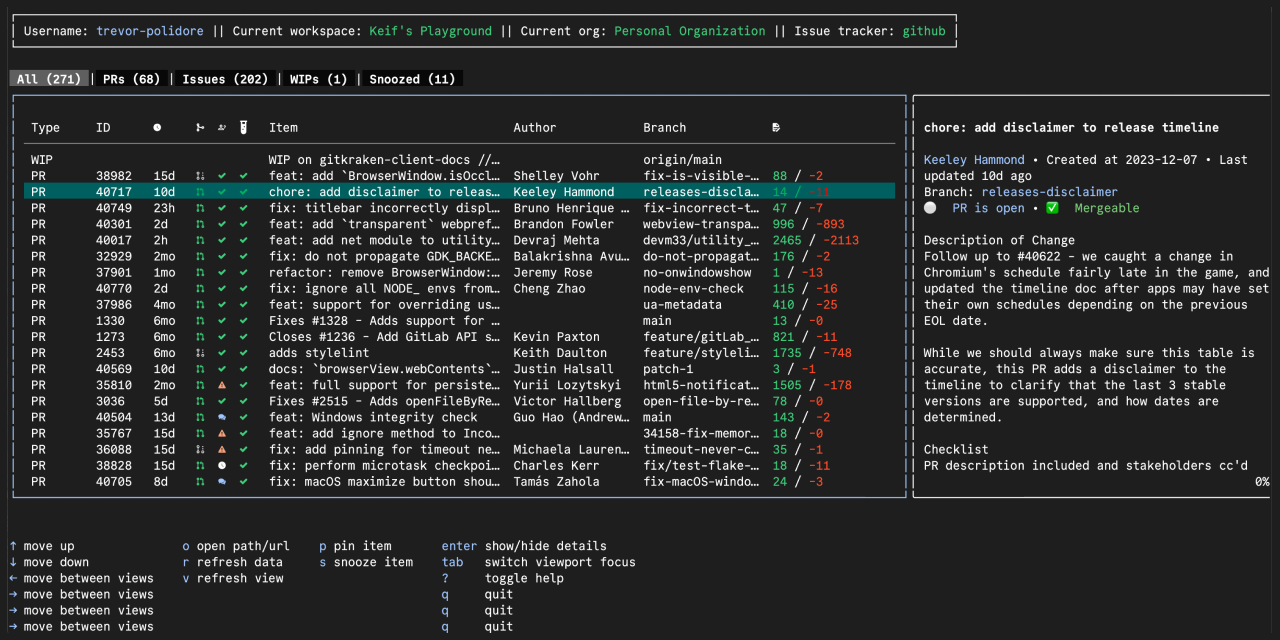Click the green Mergeable checkbox in details
The height and width of the screenshot is (640, 1280).
coord(1052,208)
